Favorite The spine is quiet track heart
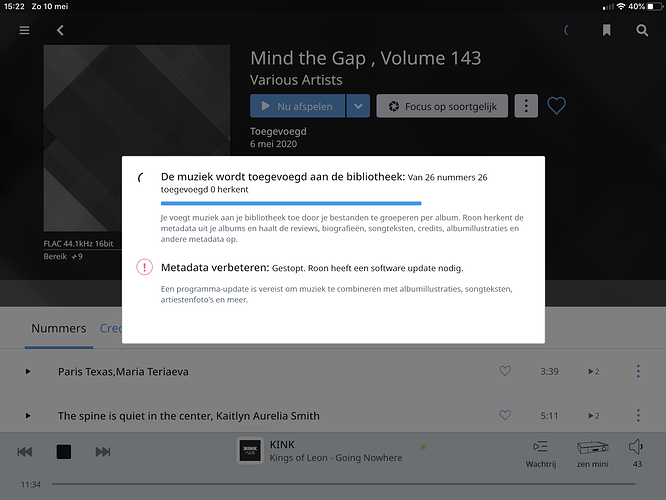Screen dimensions: 666x500 [x=505, y=415]
